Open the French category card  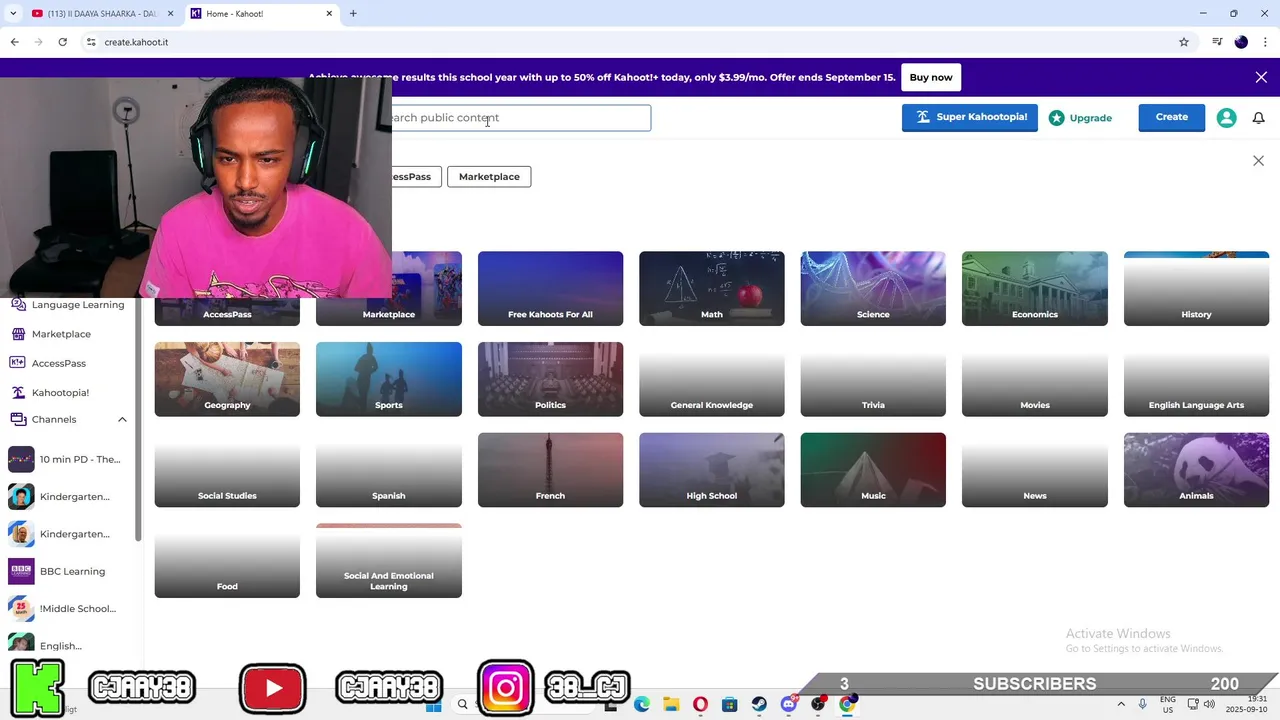pyautogui.click(x=550, y=470)
